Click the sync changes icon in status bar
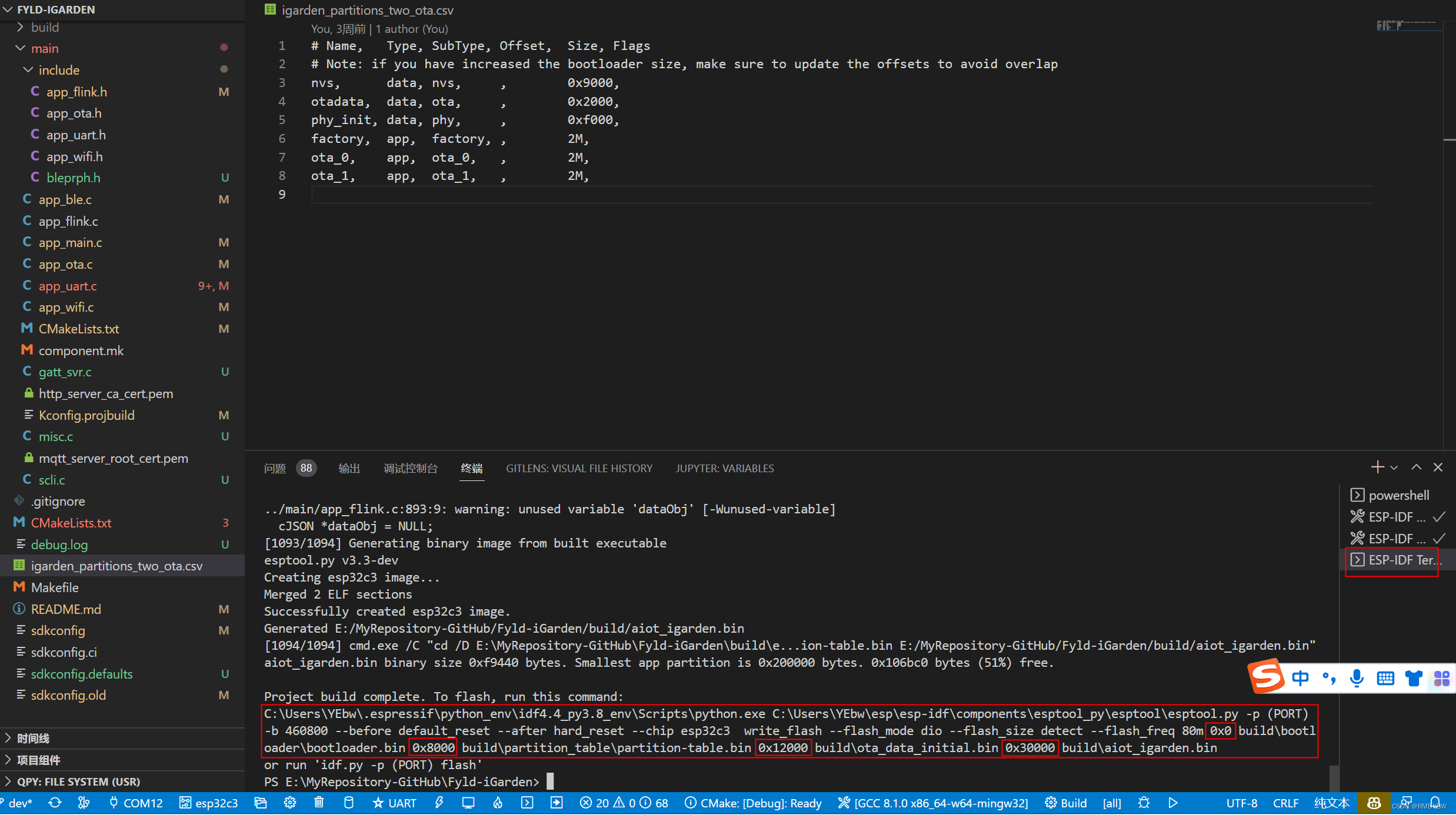Viewport: 1456px width, 815px height. point(55,803)
